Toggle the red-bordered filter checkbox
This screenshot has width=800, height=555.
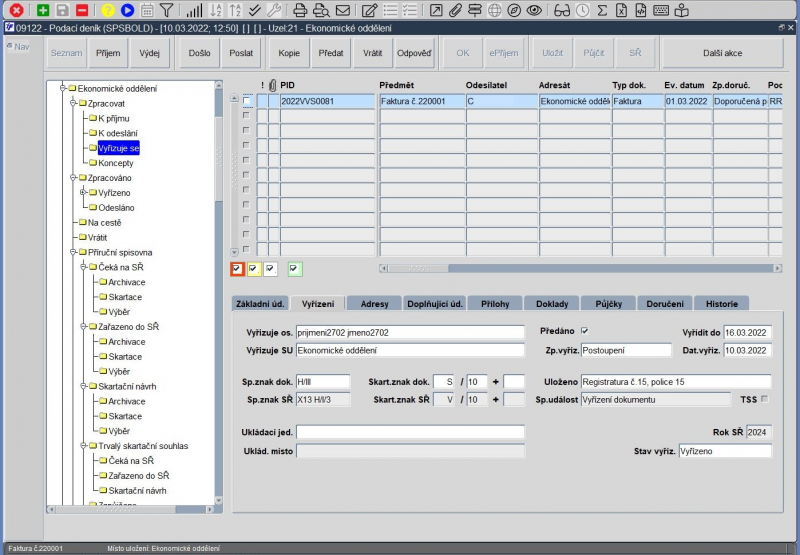(237, 269)
